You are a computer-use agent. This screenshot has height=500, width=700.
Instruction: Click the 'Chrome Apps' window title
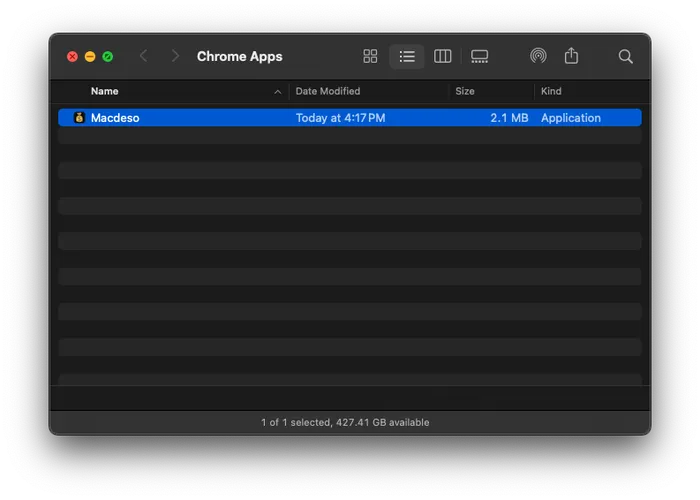click(240, 57)
